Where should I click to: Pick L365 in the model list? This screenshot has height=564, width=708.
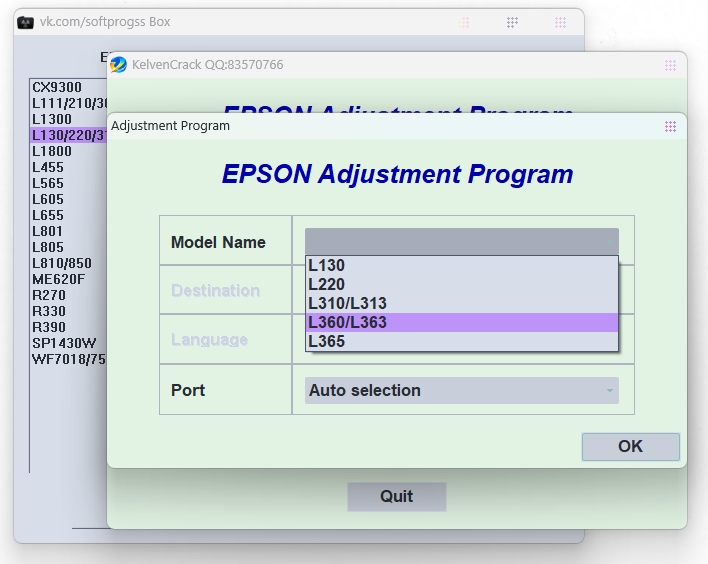pos(461,341)
